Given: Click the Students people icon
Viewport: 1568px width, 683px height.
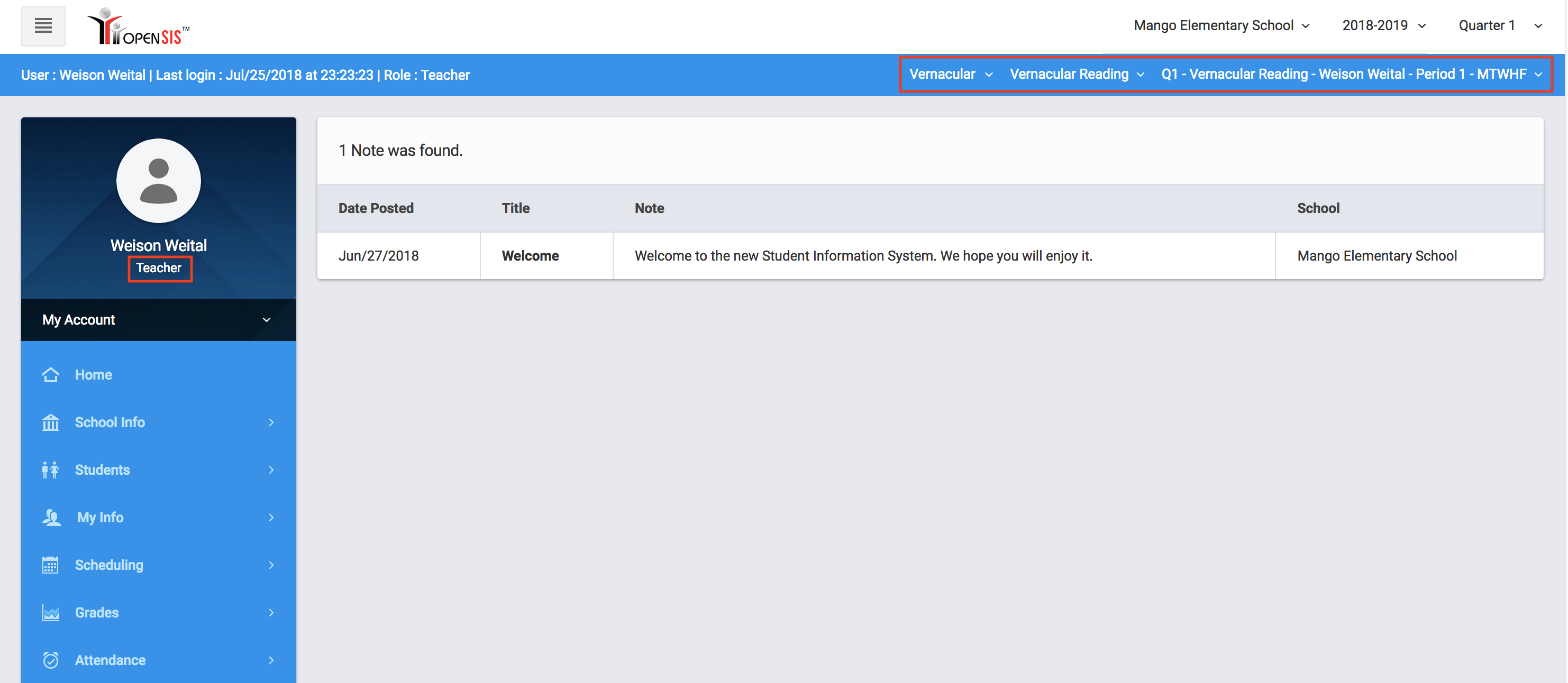Looking at the screenshot, I should (x=51, y=469).
